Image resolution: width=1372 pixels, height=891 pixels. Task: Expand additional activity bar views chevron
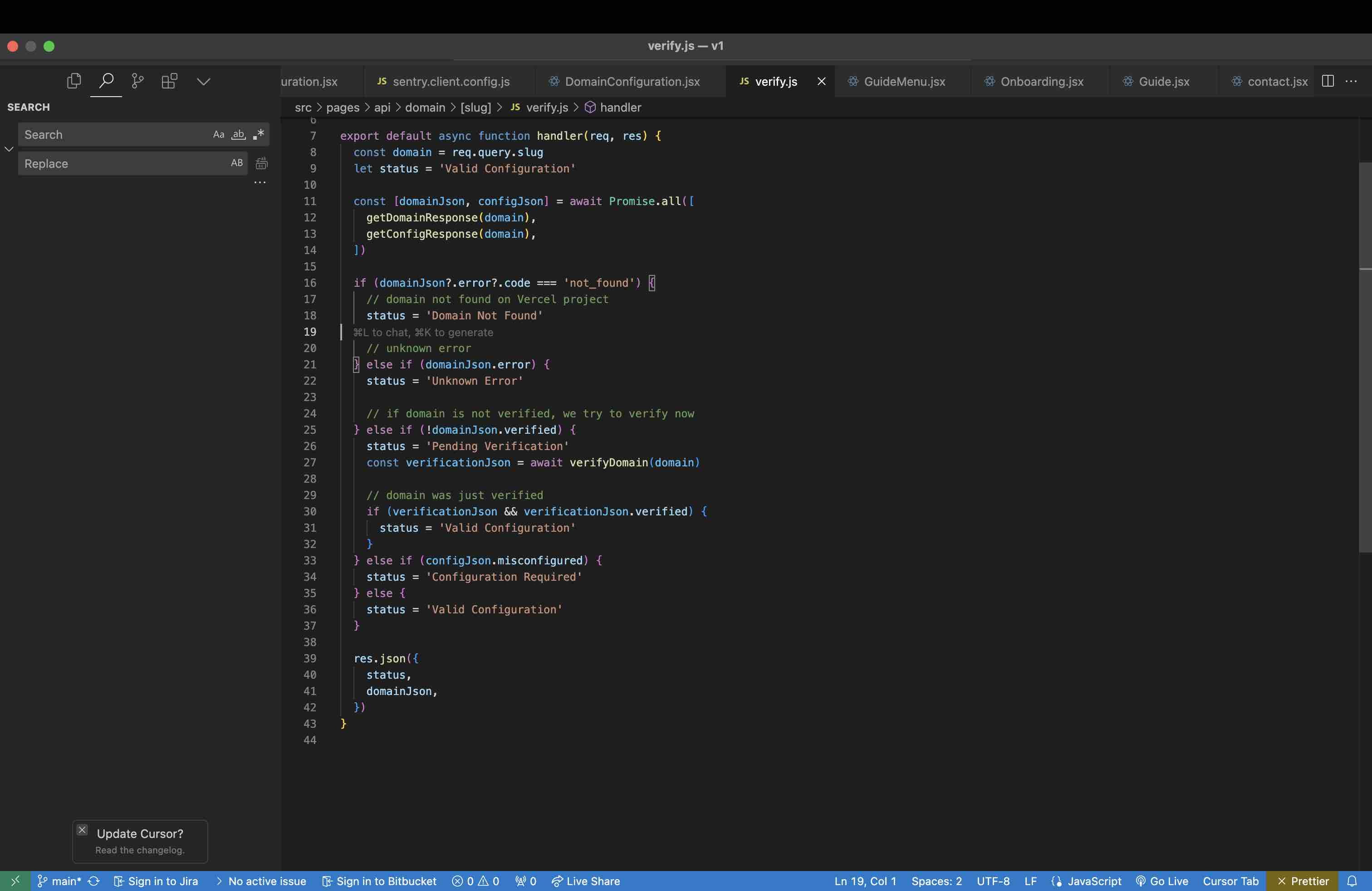pos(204,81)
